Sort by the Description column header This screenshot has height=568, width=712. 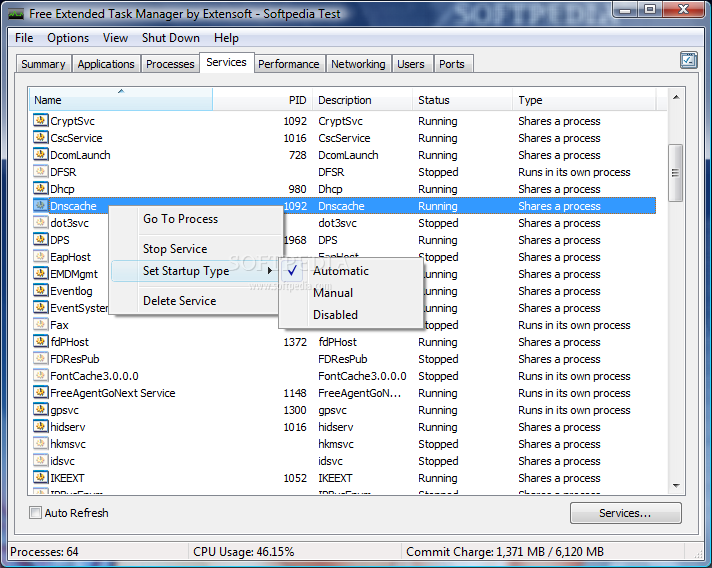coord(362,100)
